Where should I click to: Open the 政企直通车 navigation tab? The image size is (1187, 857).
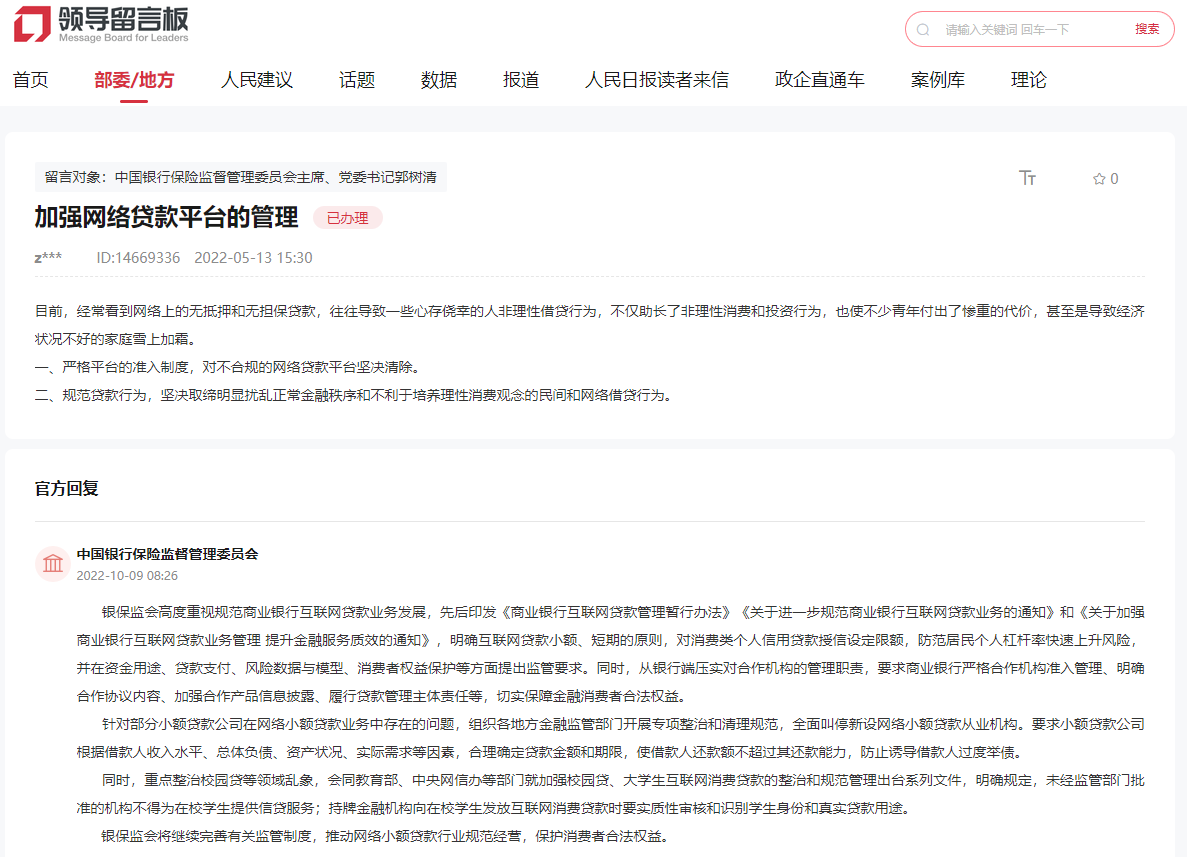coord(819,80)
